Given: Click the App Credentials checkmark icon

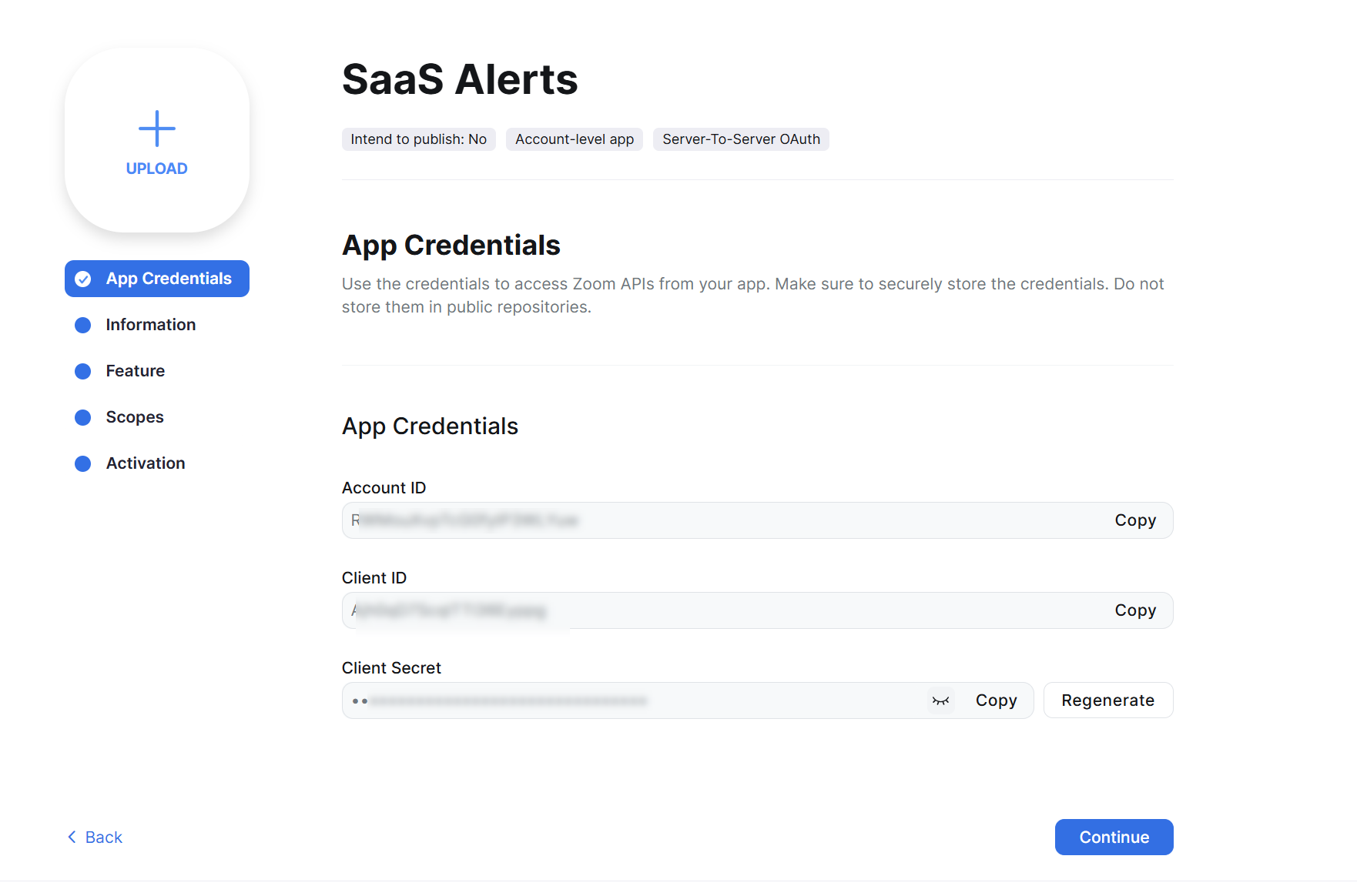Looking at the screenshot, I should coord(83,279).
